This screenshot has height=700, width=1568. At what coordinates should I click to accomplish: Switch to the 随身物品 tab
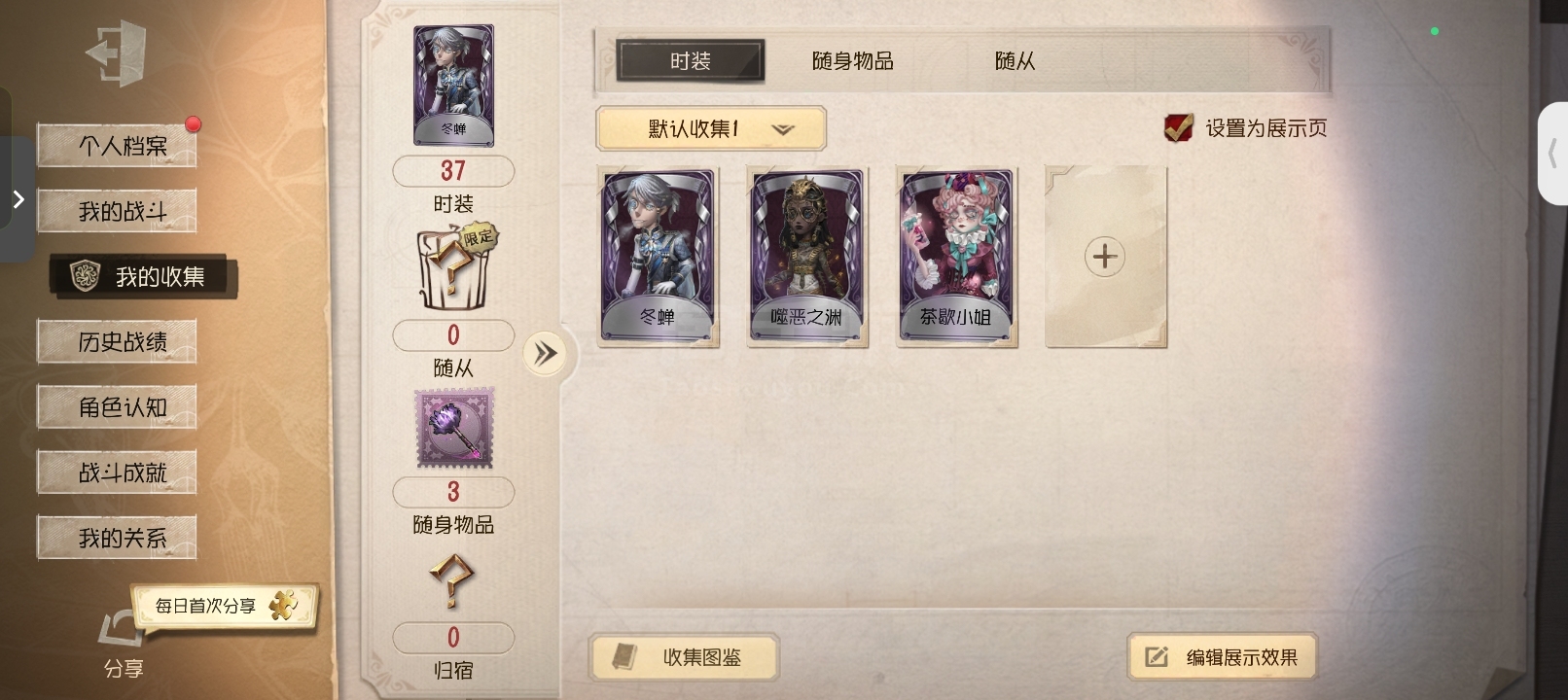click(852, 61)
